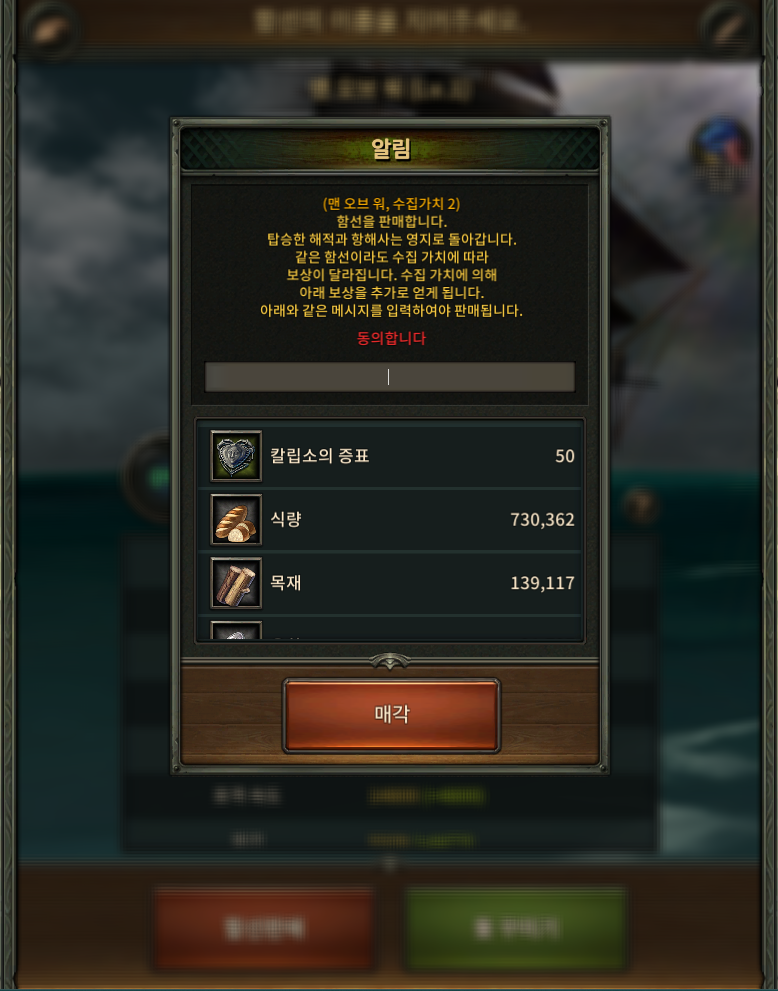Click the 맨 오브 워 ship name line
Screen dimensions: 778x991
(x=391, y=204)
